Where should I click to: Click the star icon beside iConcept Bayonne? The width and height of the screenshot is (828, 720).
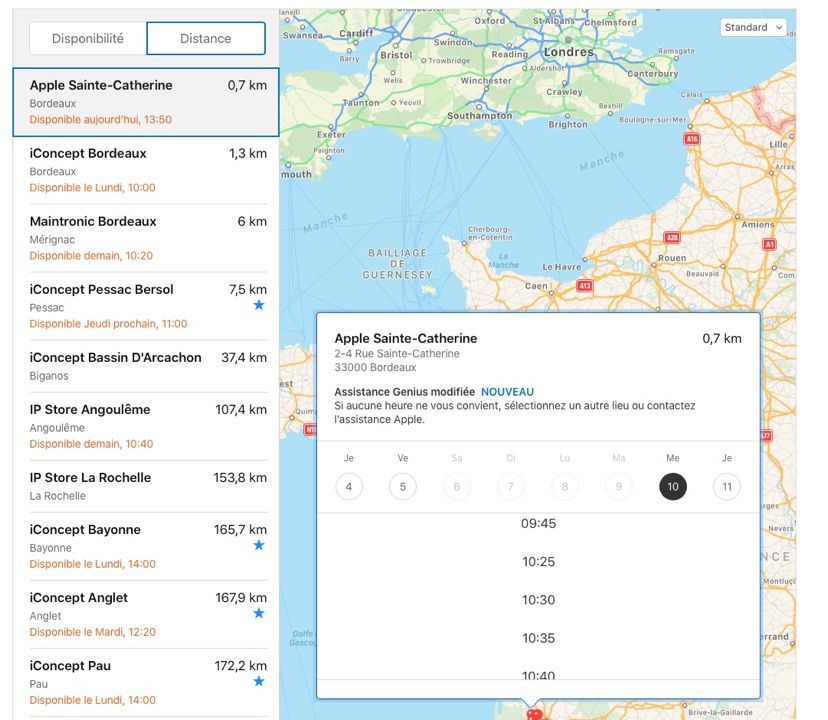[x=259, y=545]
